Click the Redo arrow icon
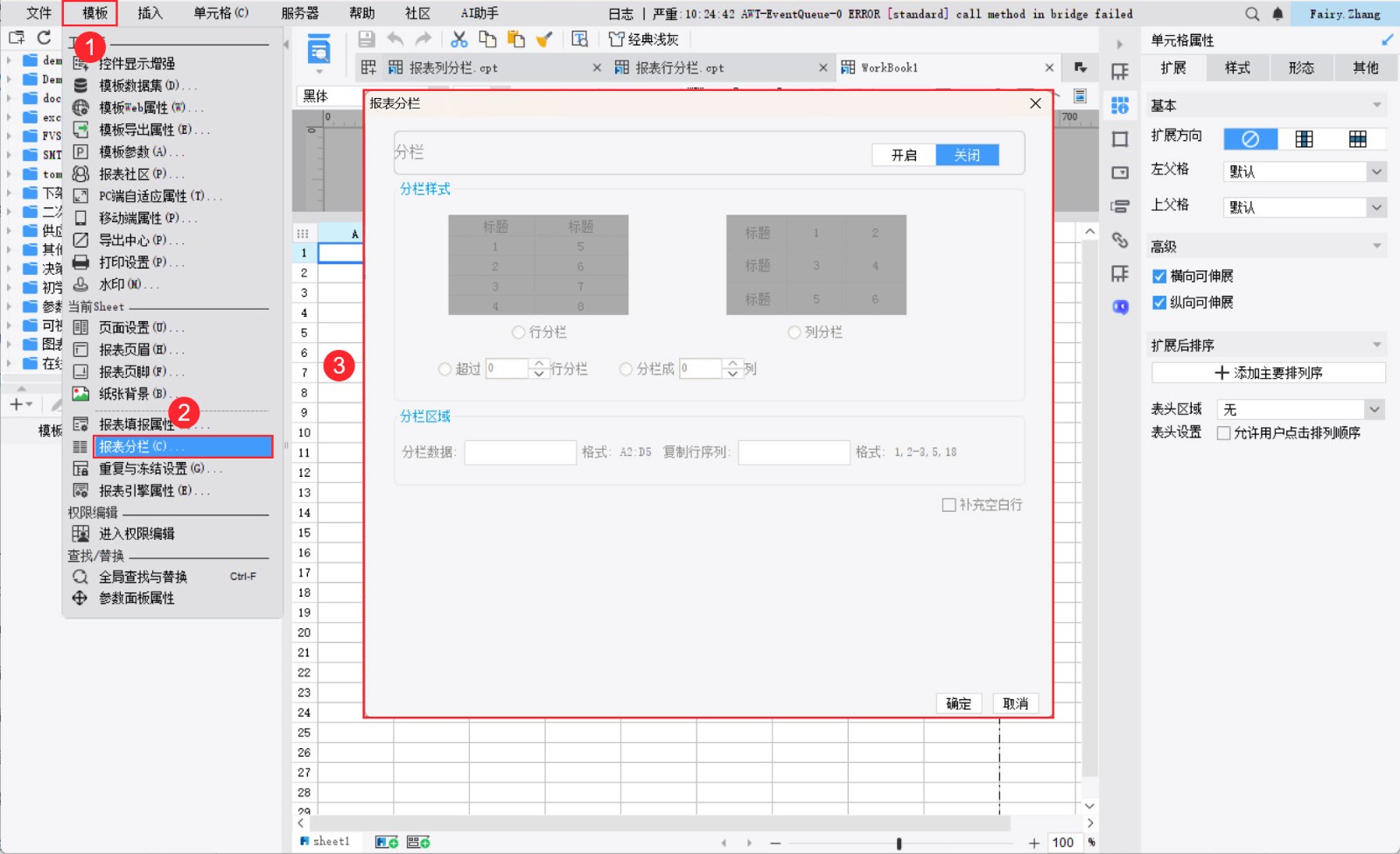 point(423,39)
